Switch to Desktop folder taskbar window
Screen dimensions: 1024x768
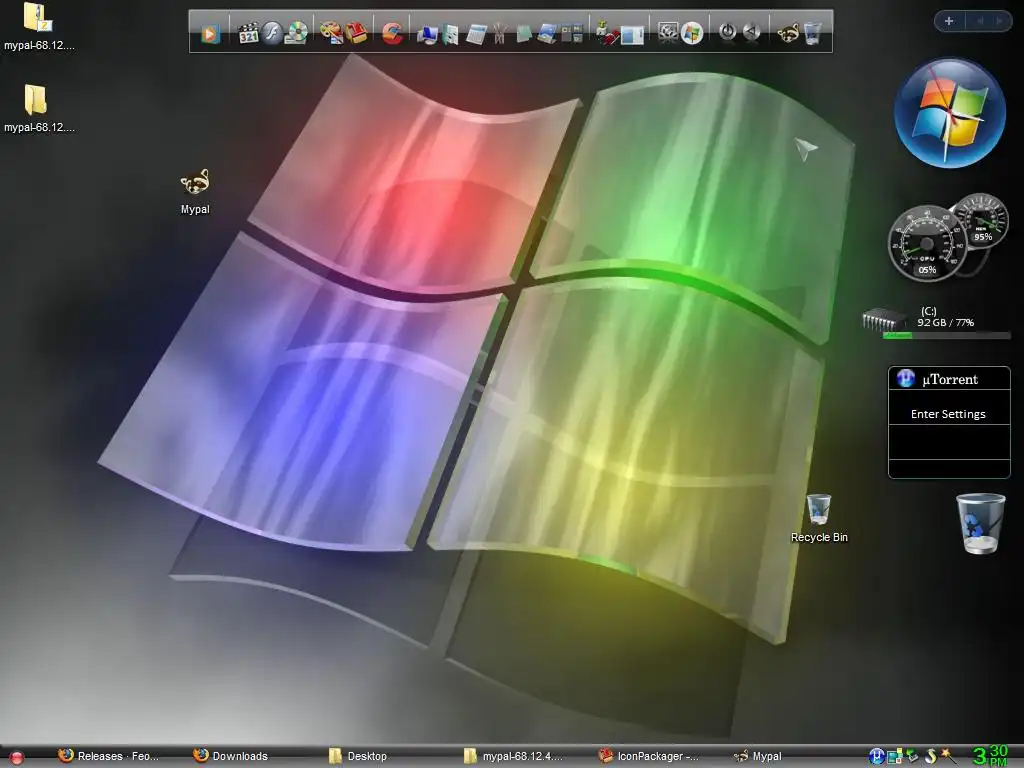point(357,756)
